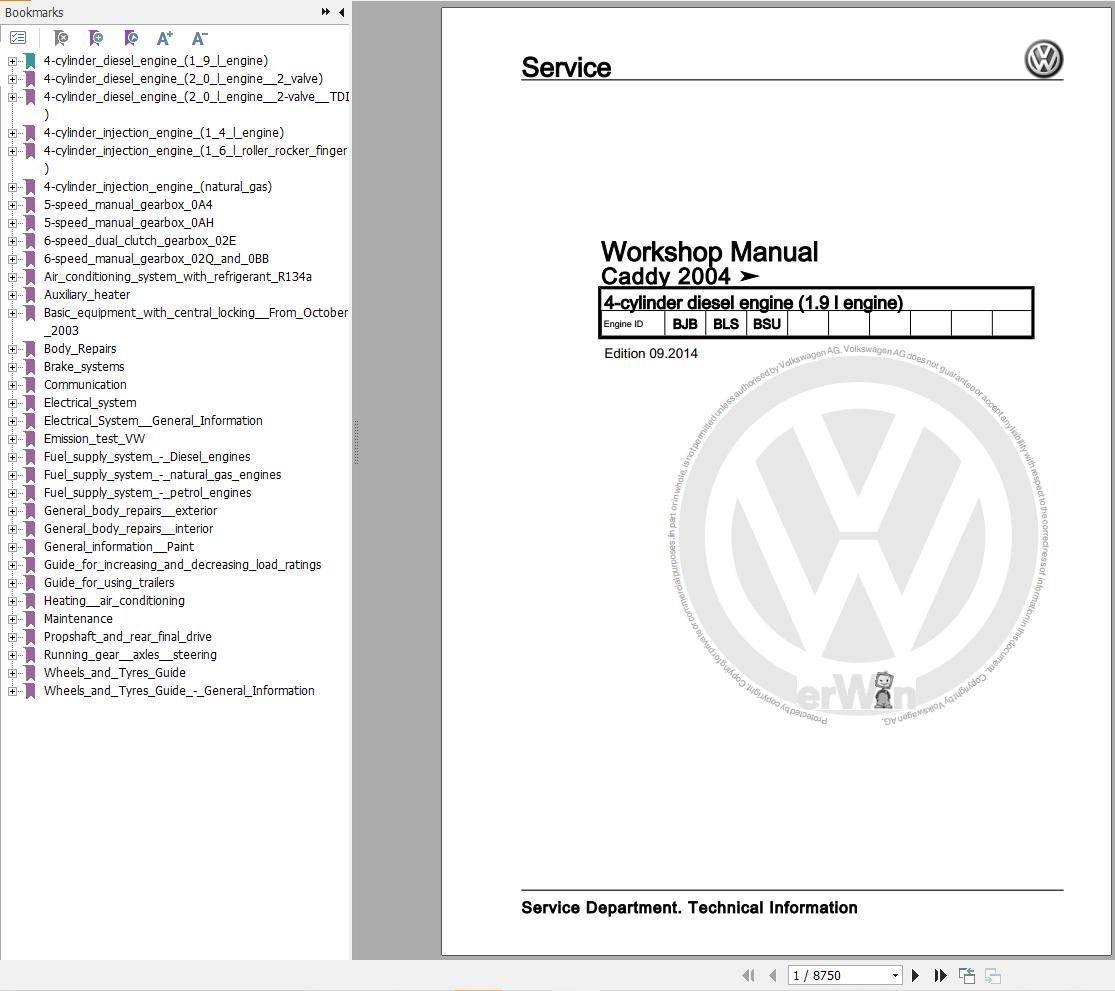1115x991 pixels.
Task: Click the bookmark options list icon
Action: tap(18, 38)
